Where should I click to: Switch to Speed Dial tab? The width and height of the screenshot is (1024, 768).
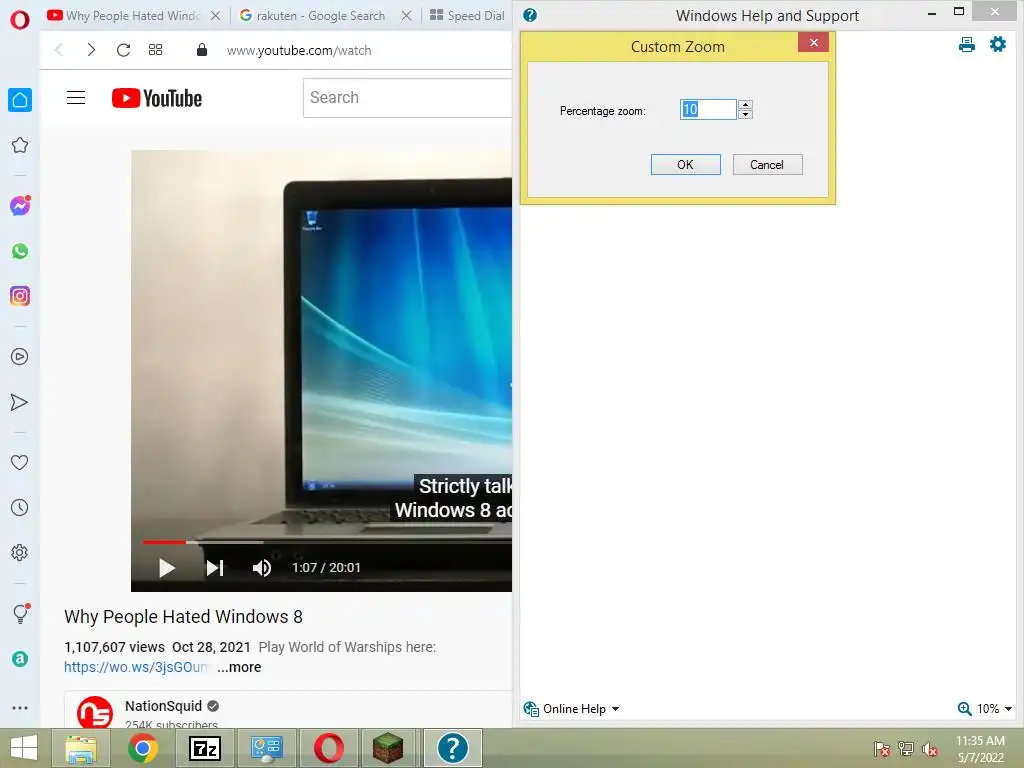pos(467,16)
